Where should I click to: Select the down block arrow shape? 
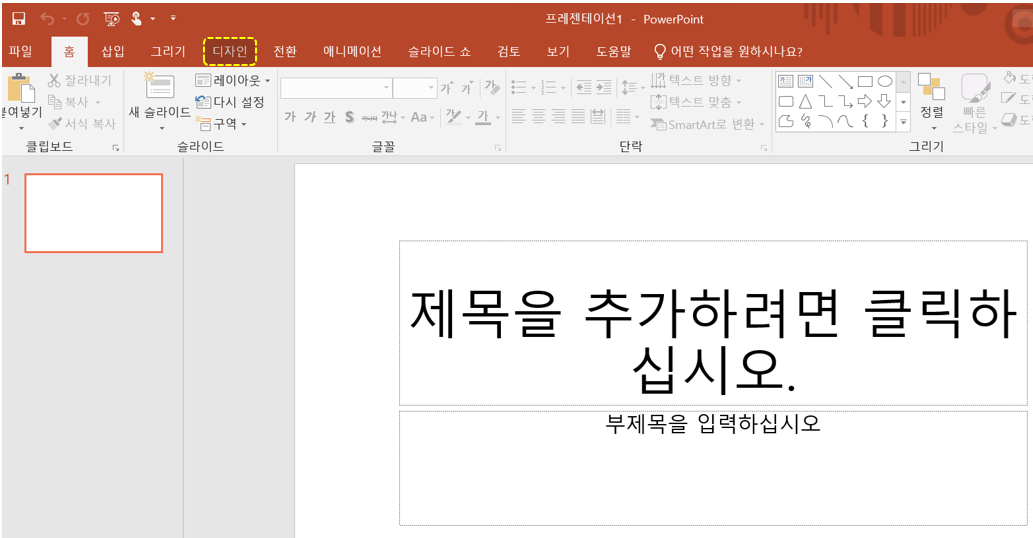click(885, 101)
